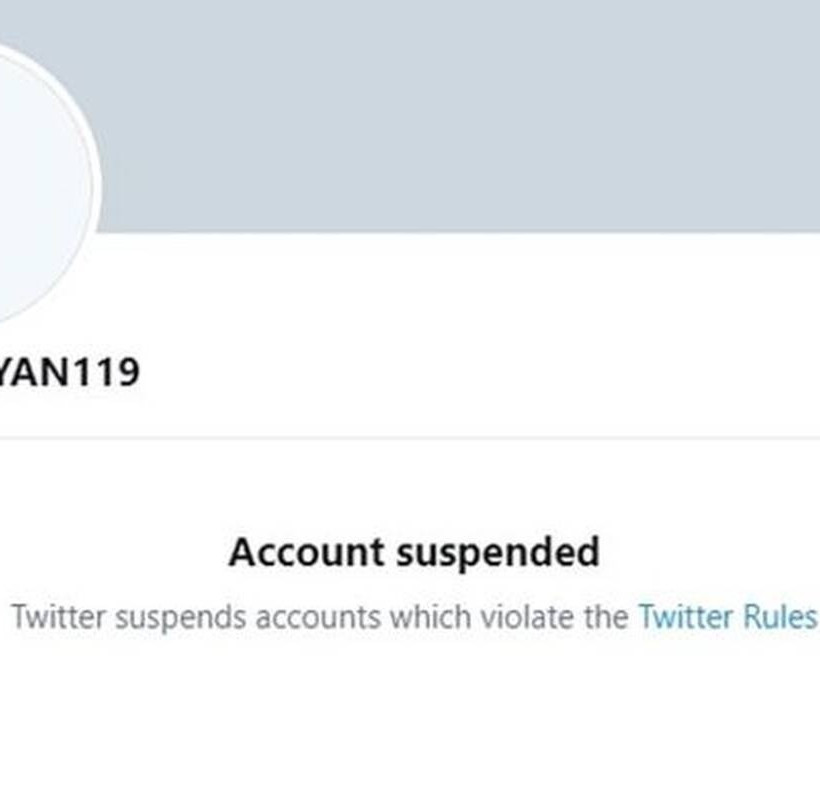Click the "Account suspended" heading
Image resolution: width=820 pixels, height=809 pixels.
414,552
